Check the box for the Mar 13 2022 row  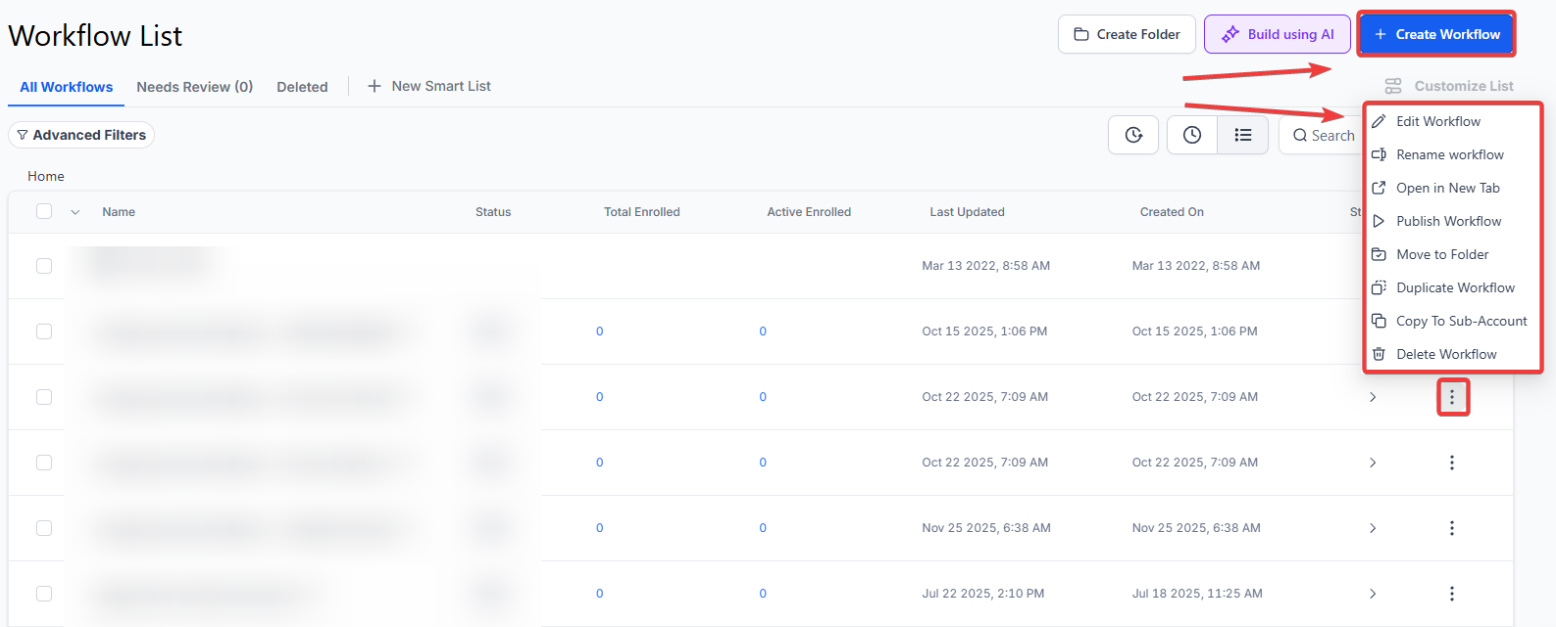[x=44, y=266]
